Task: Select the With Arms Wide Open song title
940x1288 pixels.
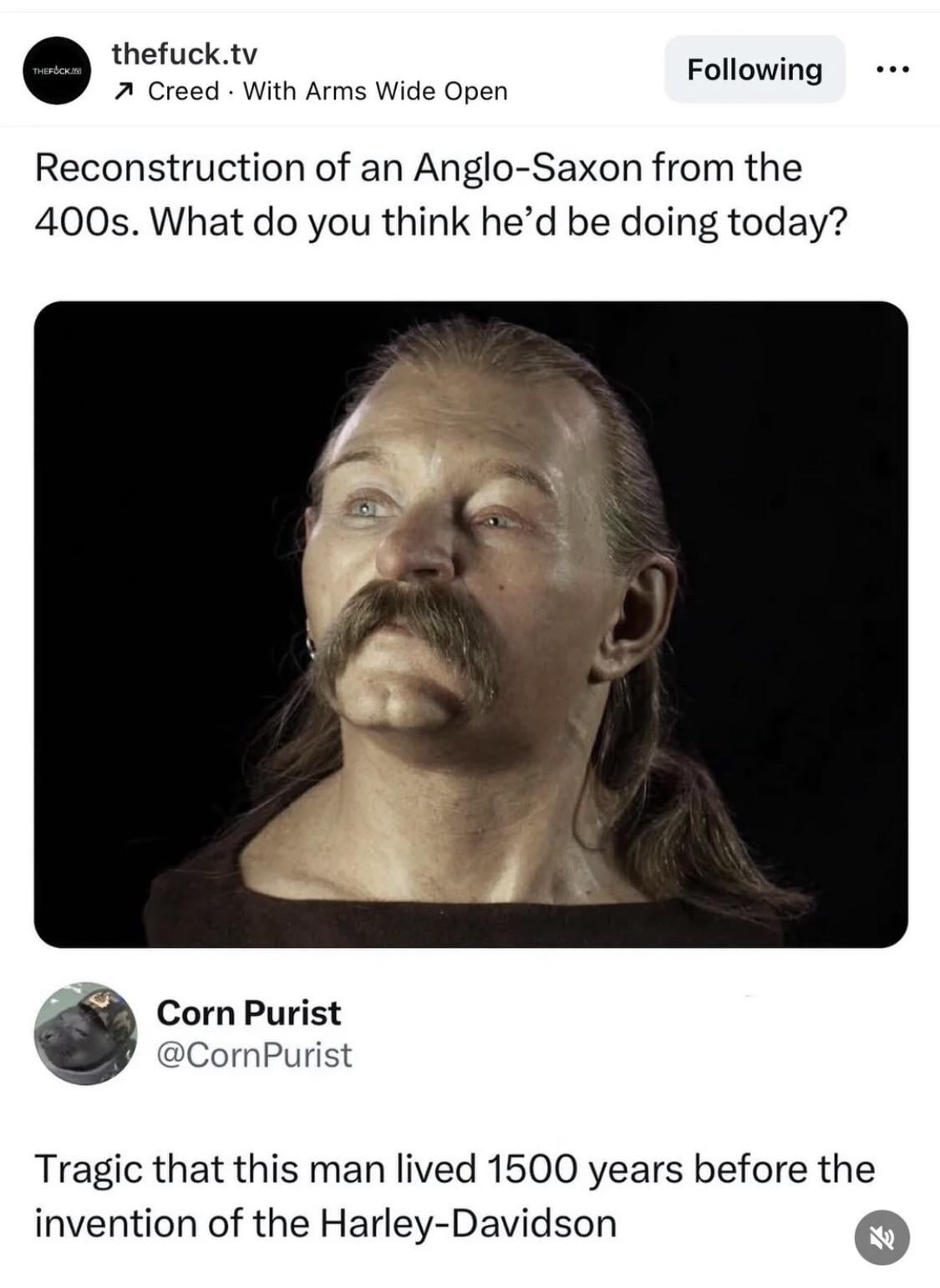Action: click(x=375, y=90)
